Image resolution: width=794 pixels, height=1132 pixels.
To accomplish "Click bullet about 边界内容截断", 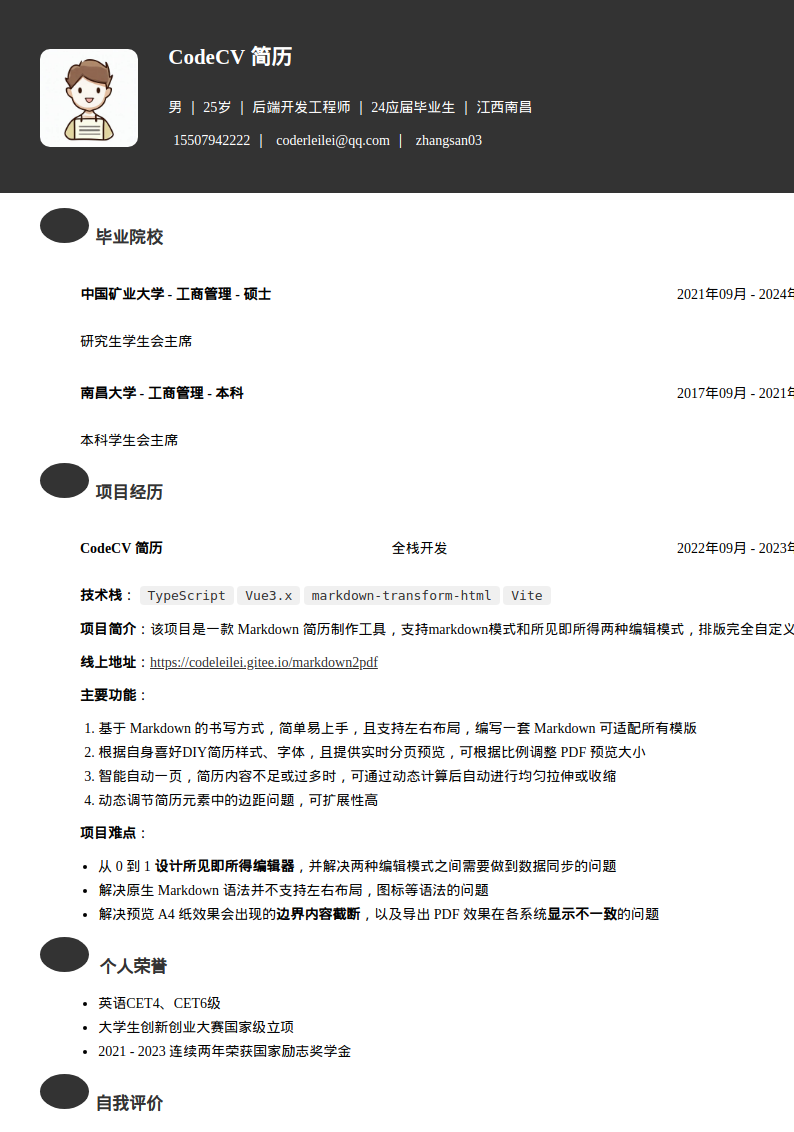I will tap(379, 913).
